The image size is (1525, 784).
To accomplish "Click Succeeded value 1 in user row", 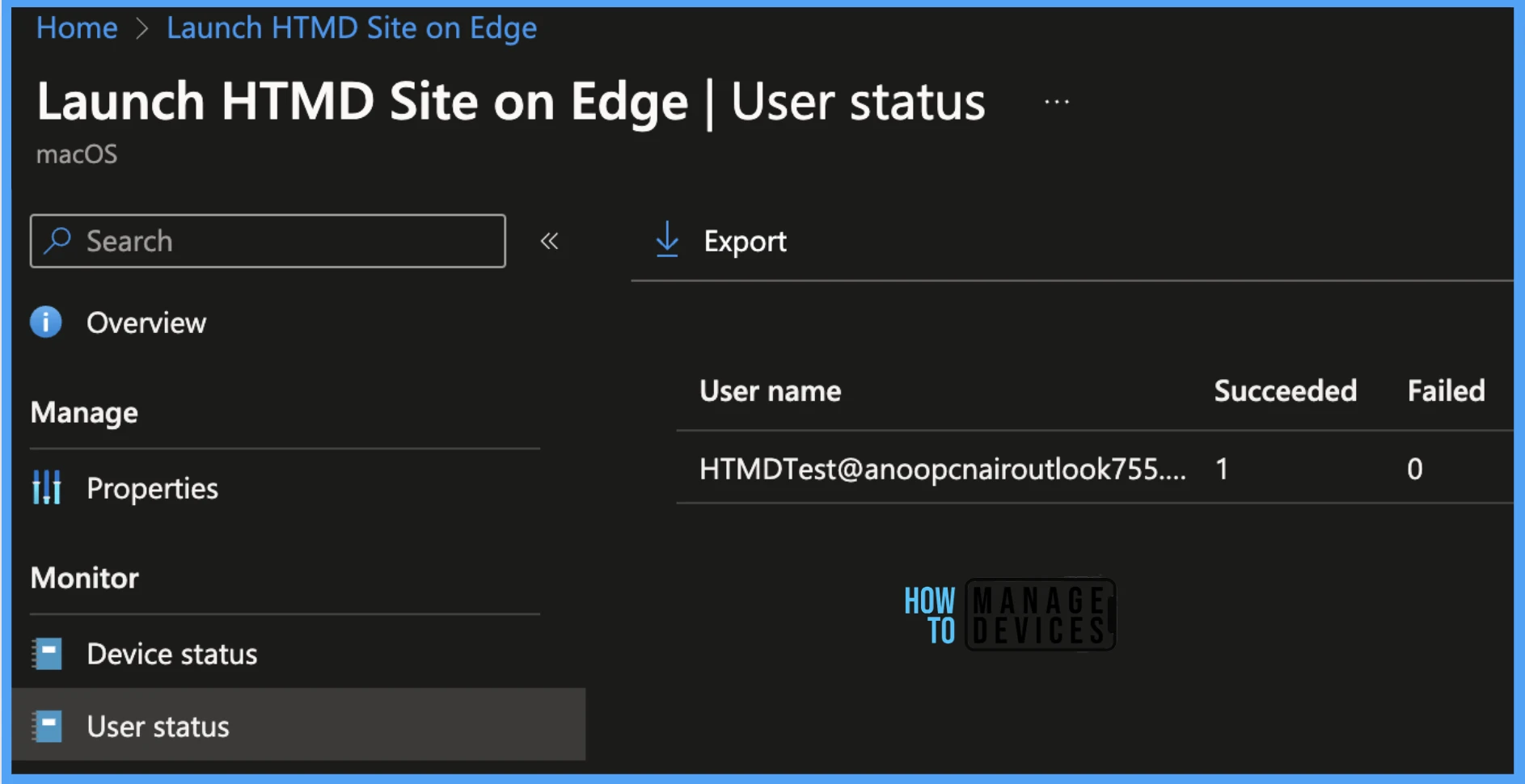I will click(x=1222, y=469).
